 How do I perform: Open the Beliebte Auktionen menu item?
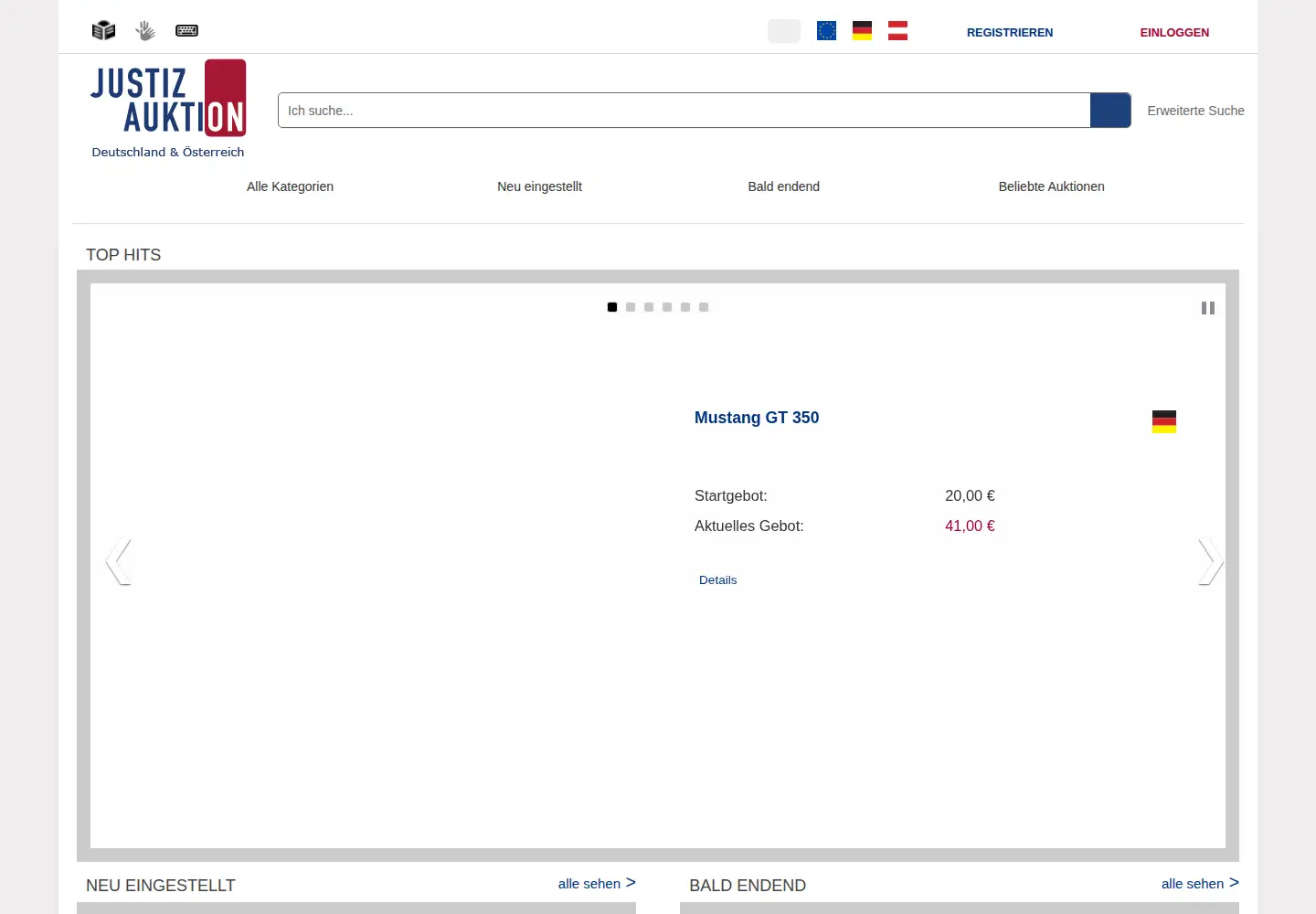click(1051, 186)
